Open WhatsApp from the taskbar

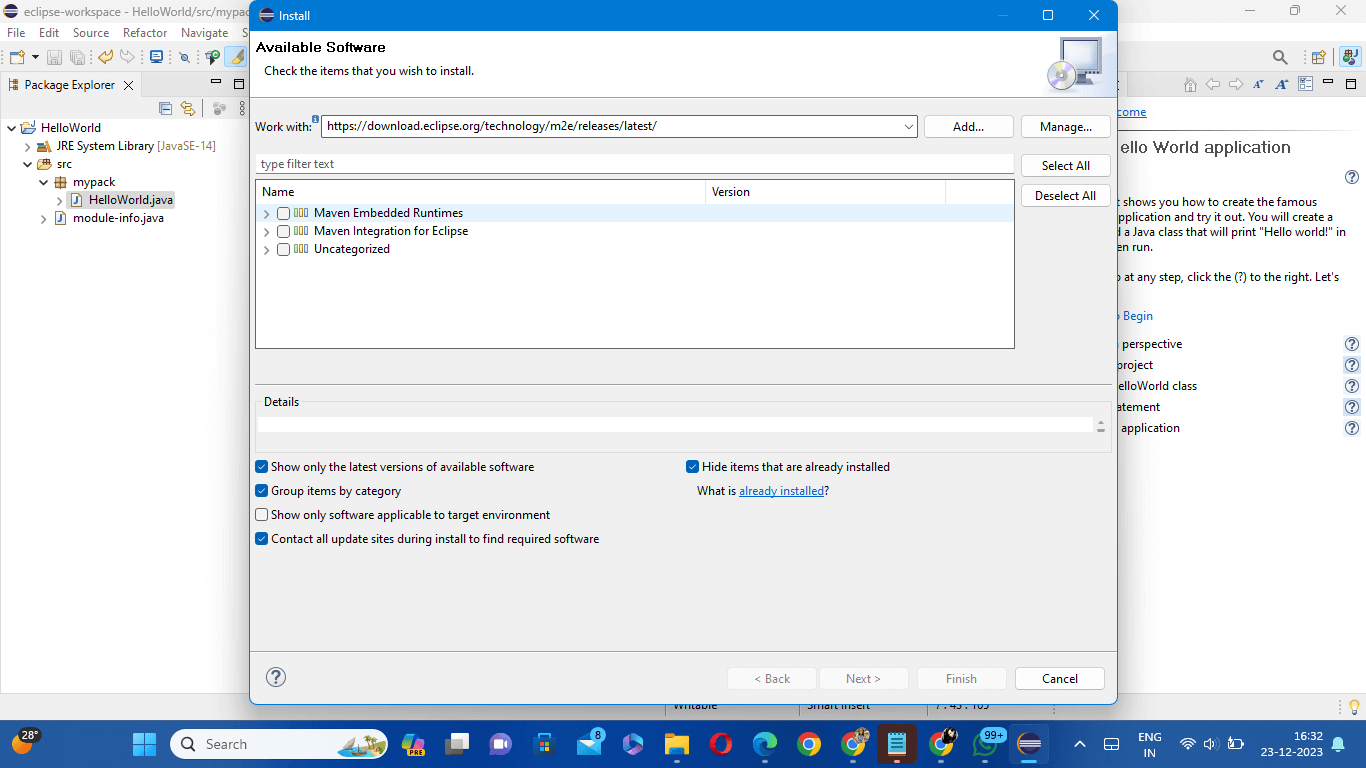[x=985, y=744]
